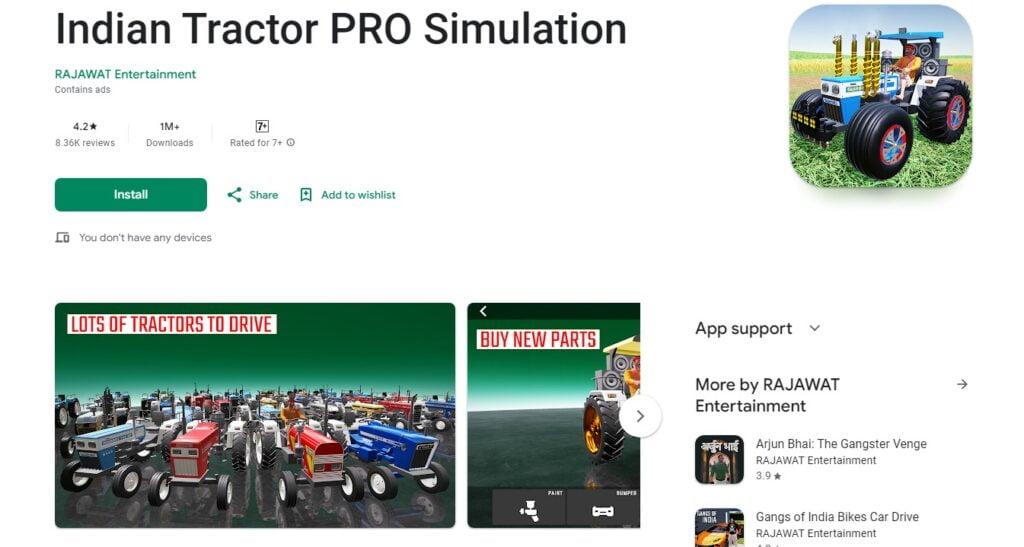Click the 7+ content rating badge
Screen dimensions: 1024x547
262,126
